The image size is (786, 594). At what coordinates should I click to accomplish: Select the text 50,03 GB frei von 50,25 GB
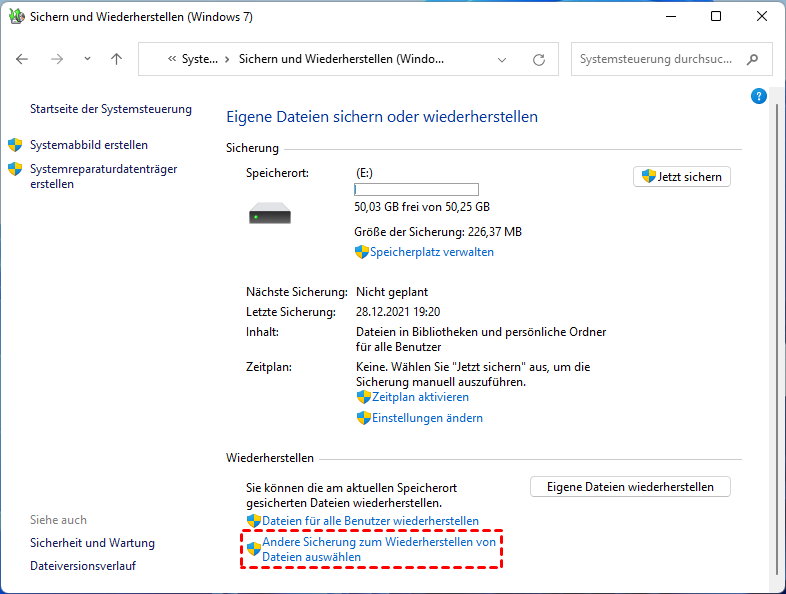tap(422, 207)
